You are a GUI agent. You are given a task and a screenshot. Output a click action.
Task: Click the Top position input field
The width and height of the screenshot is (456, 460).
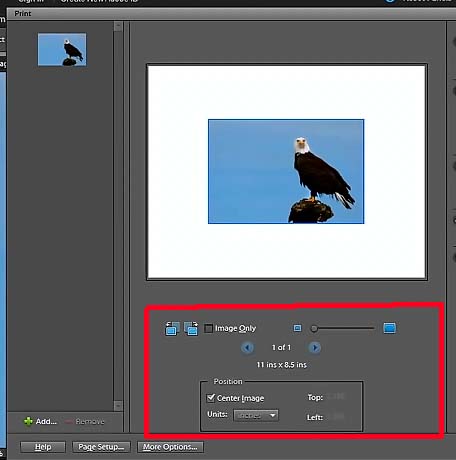click(336, 397)
